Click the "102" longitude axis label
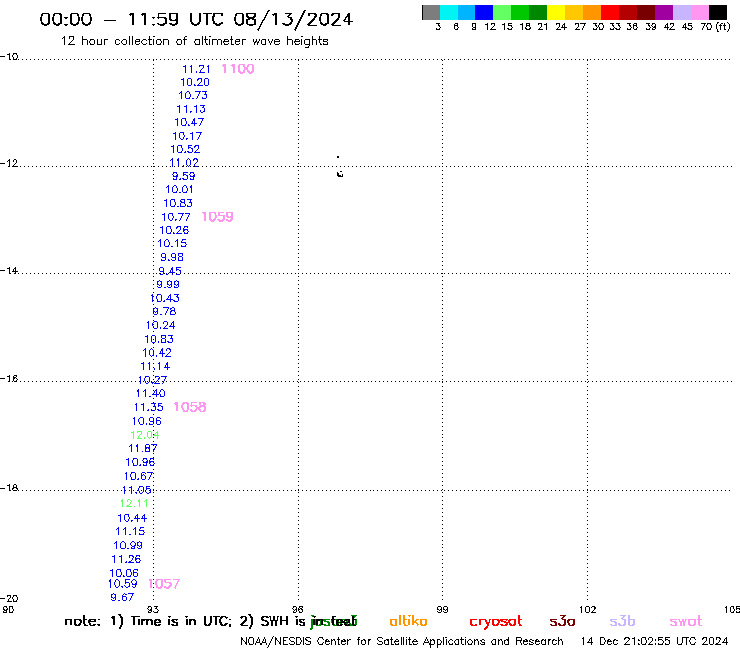Screen dimensions: 740x650 [x=588, y=609]
